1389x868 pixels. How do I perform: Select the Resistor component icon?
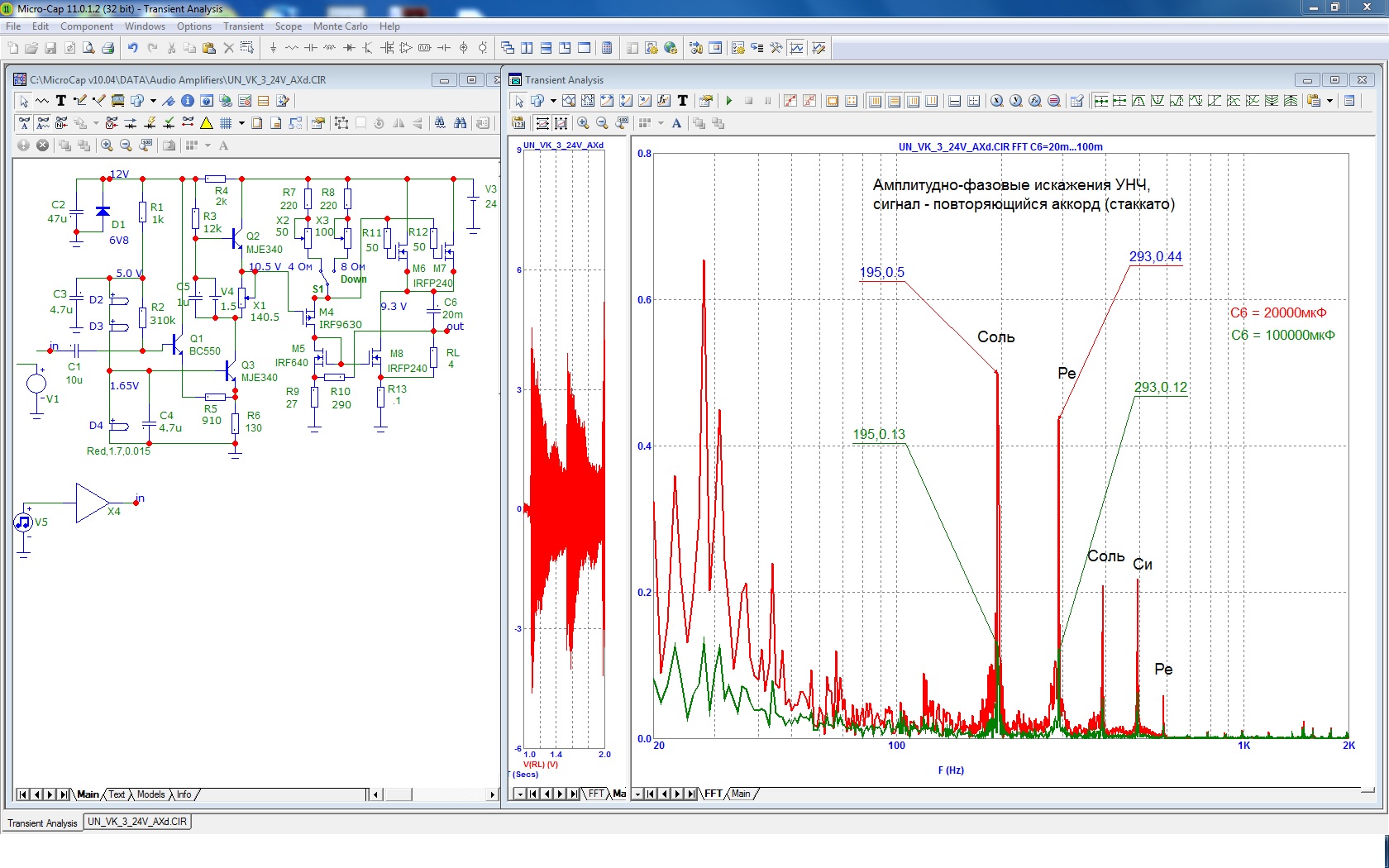click(x=292, y=48)
